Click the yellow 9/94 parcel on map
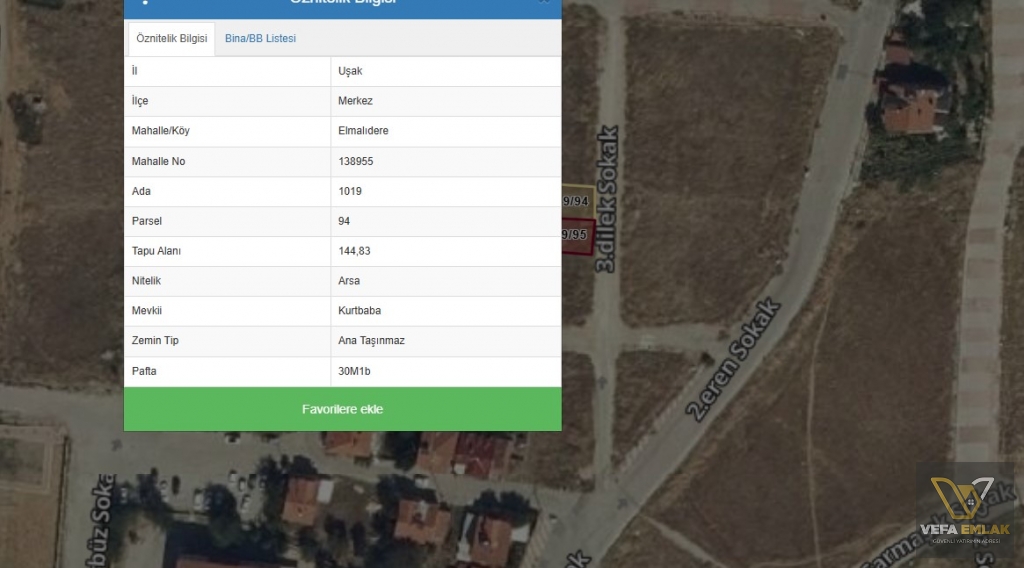Screen dimensions: 1024x568 click(x=578, y=201)
